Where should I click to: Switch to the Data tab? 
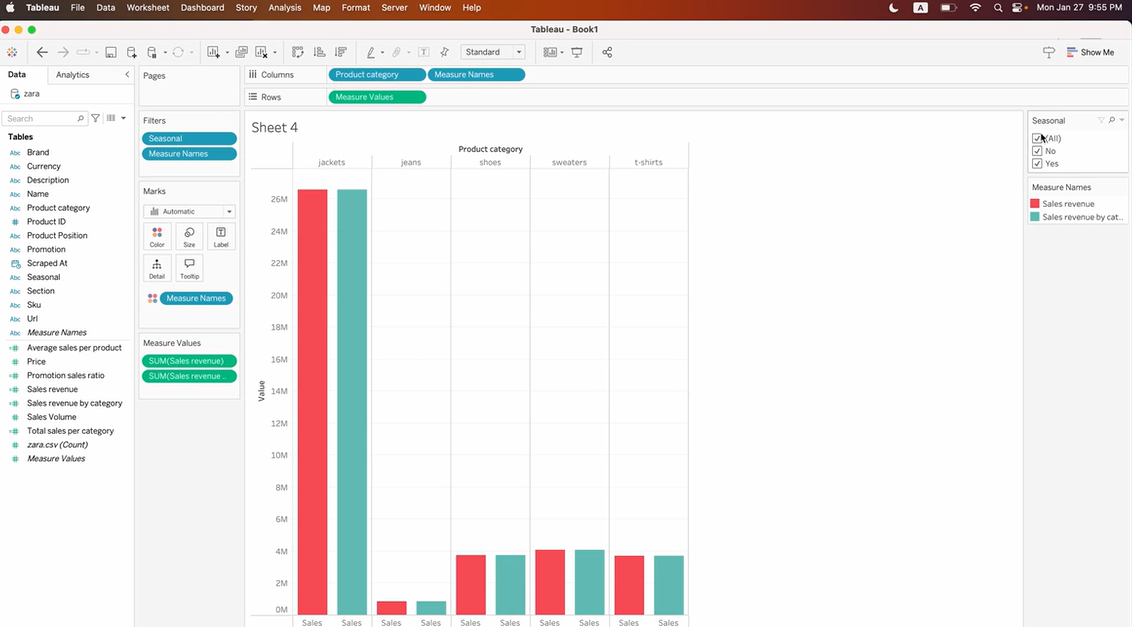coord(17,74)
